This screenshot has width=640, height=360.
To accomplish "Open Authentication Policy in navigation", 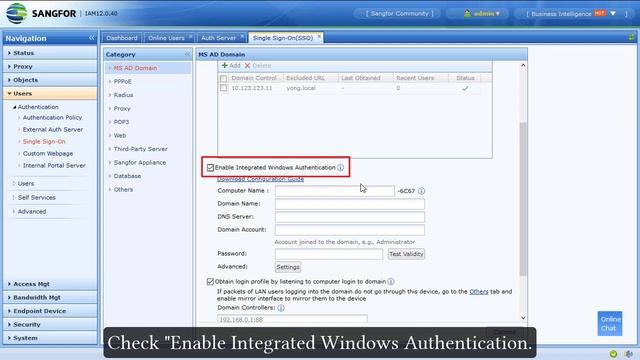I will (52, 118).
